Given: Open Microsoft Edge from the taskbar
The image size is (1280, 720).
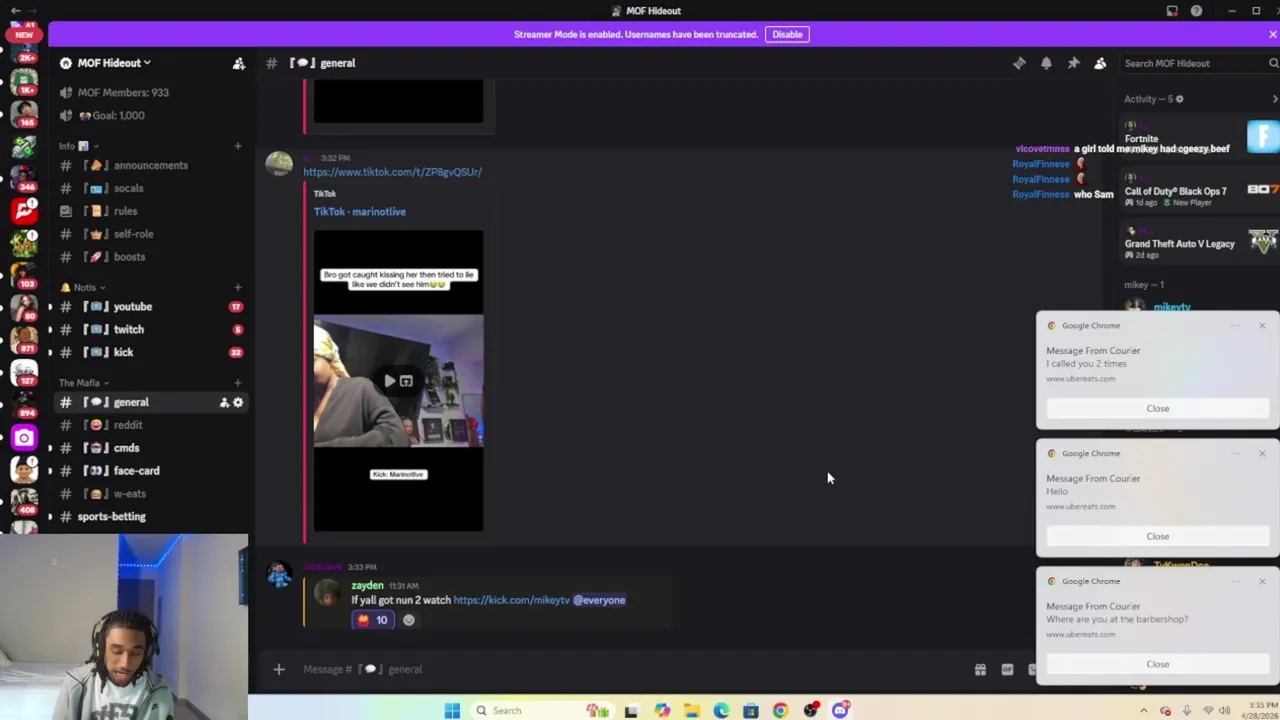Looking at the screenshot, I should click(x=721, y=711).
